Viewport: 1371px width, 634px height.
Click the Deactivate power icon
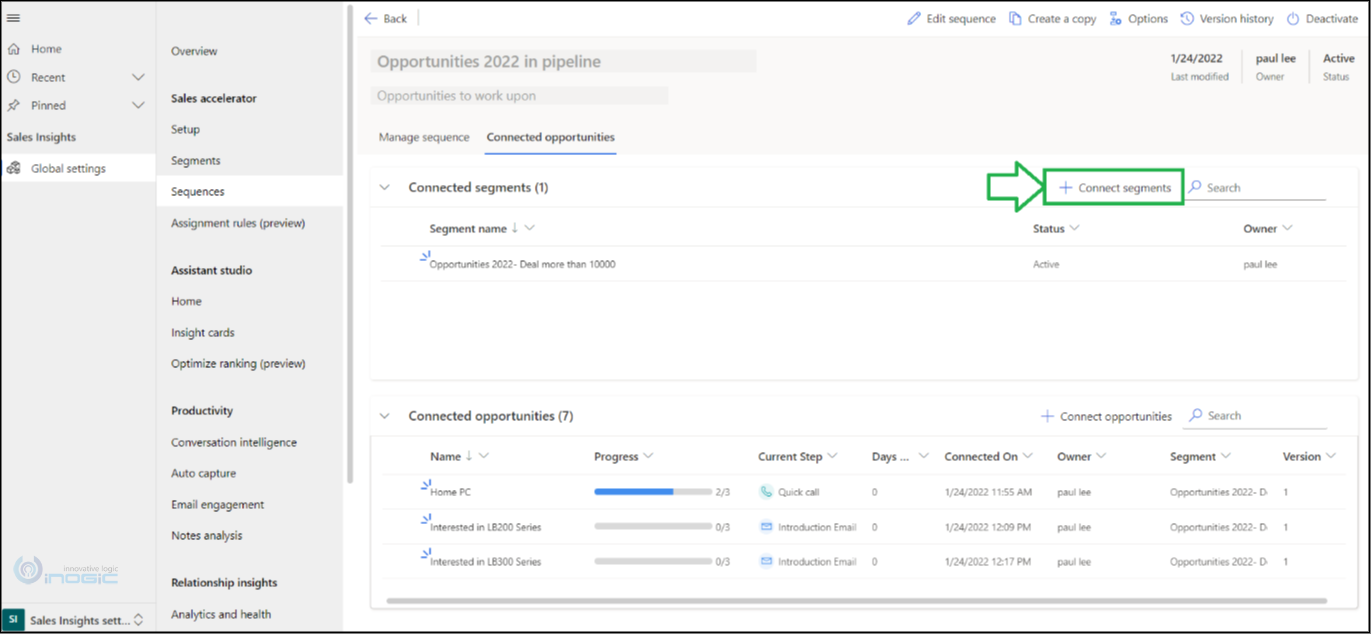coord(1293,19)
